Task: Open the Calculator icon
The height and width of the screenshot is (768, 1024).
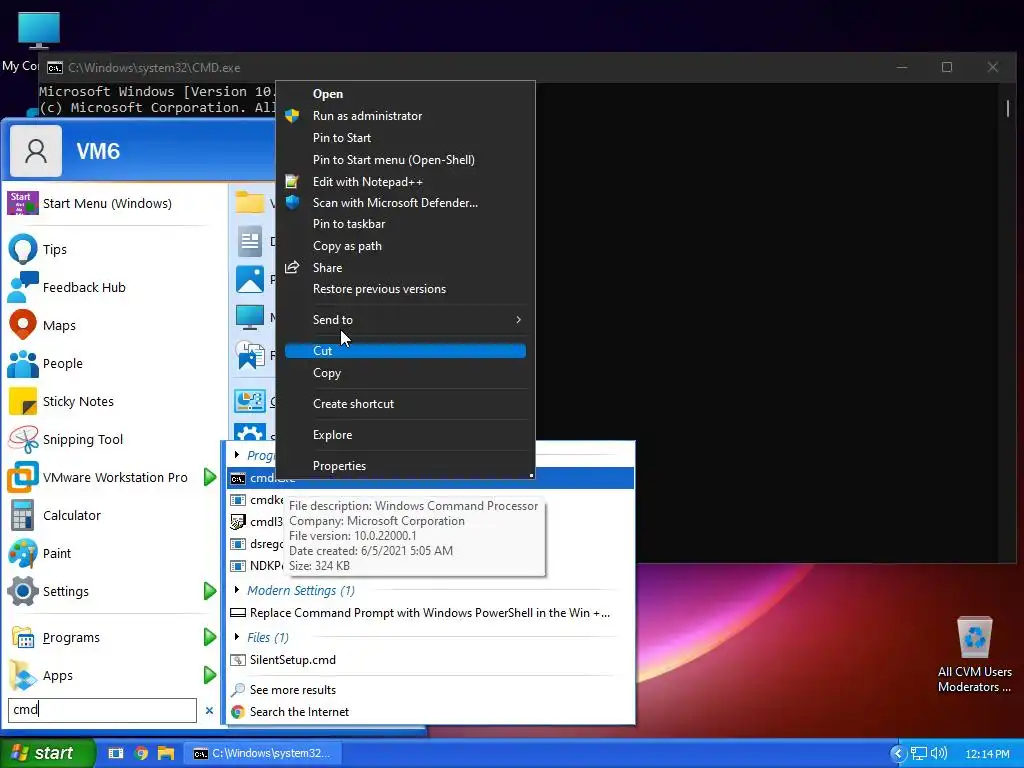Action: (23, 515)
